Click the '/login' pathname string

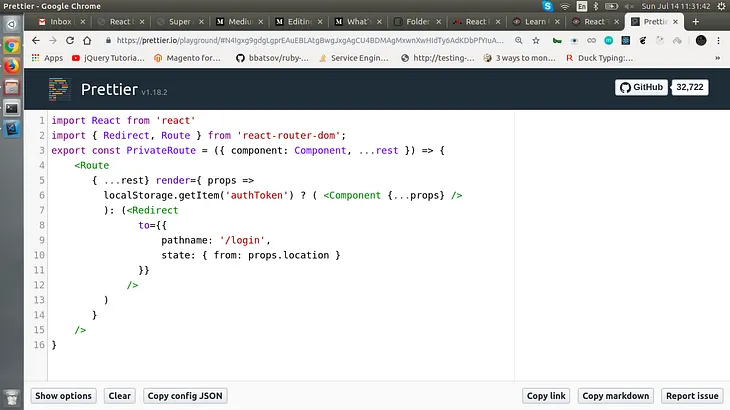[x=243, y=240]
